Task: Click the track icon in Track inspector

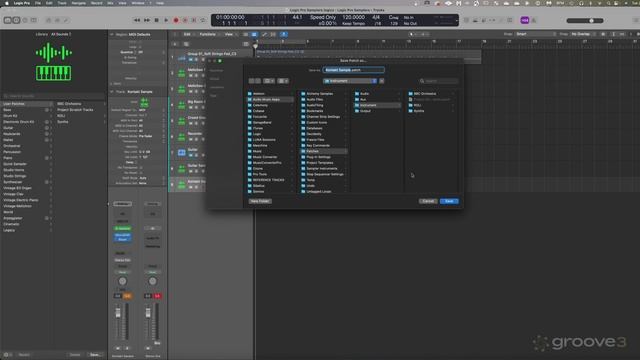Action: point(144,102)
